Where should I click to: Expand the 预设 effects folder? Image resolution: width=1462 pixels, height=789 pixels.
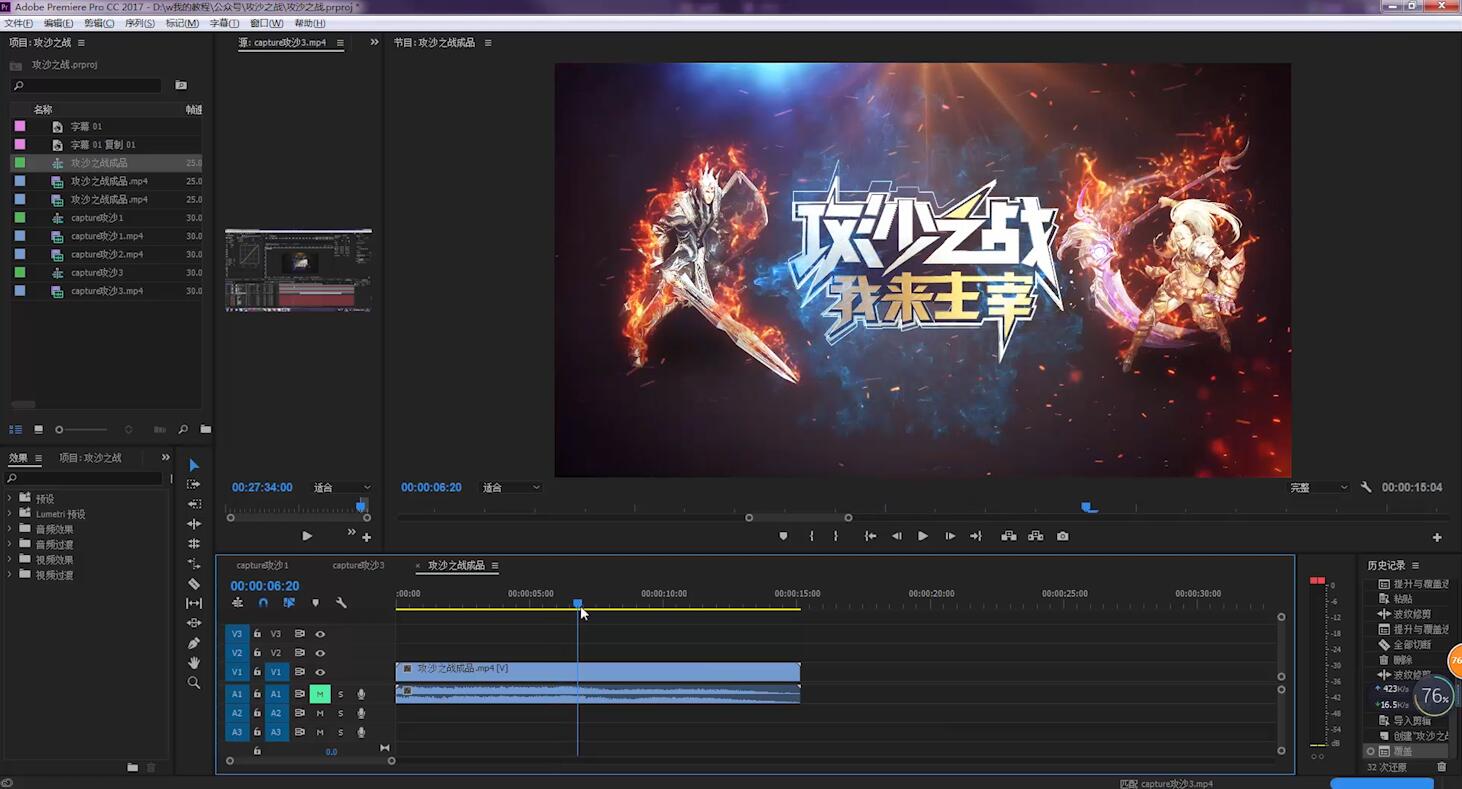[x=10, y=498]
